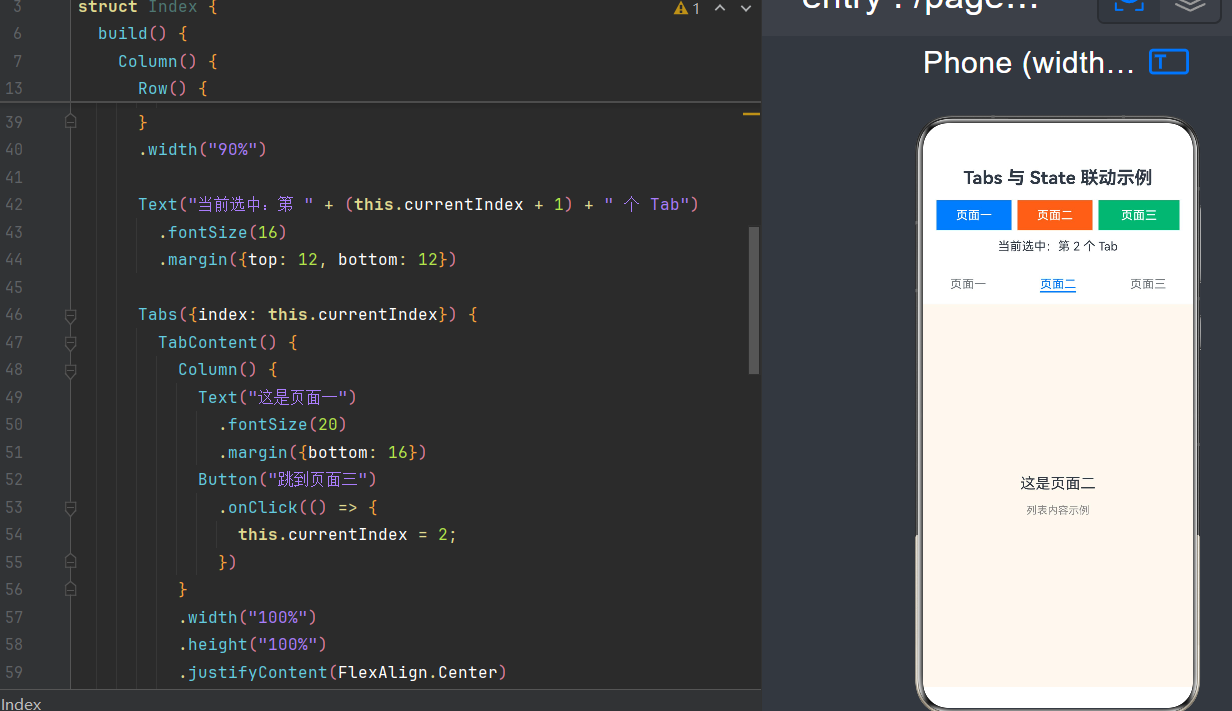Click fold end marker at line 56

point(70,589)
